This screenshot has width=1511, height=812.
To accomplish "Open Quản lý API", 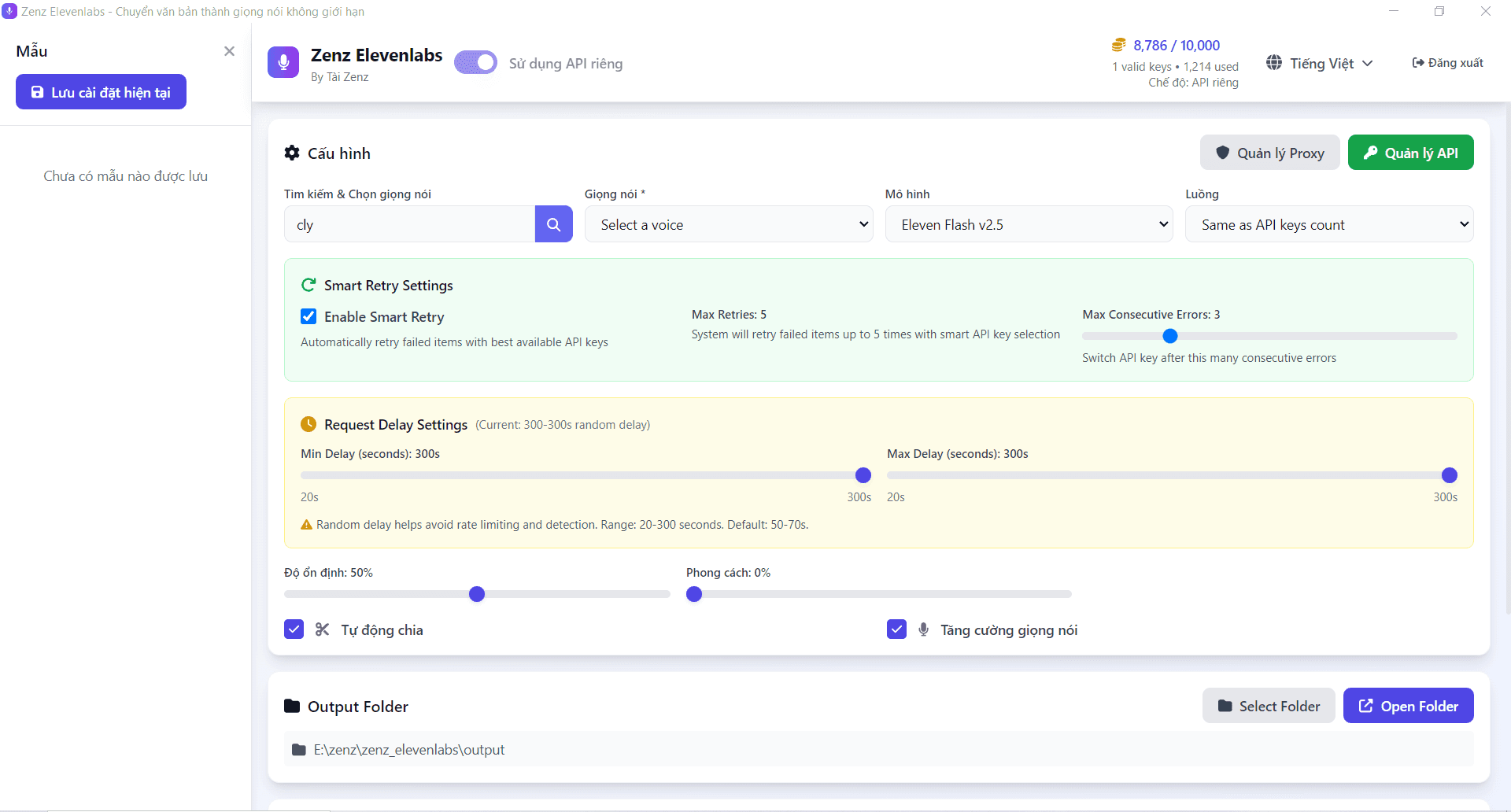I will (1411, 153).
